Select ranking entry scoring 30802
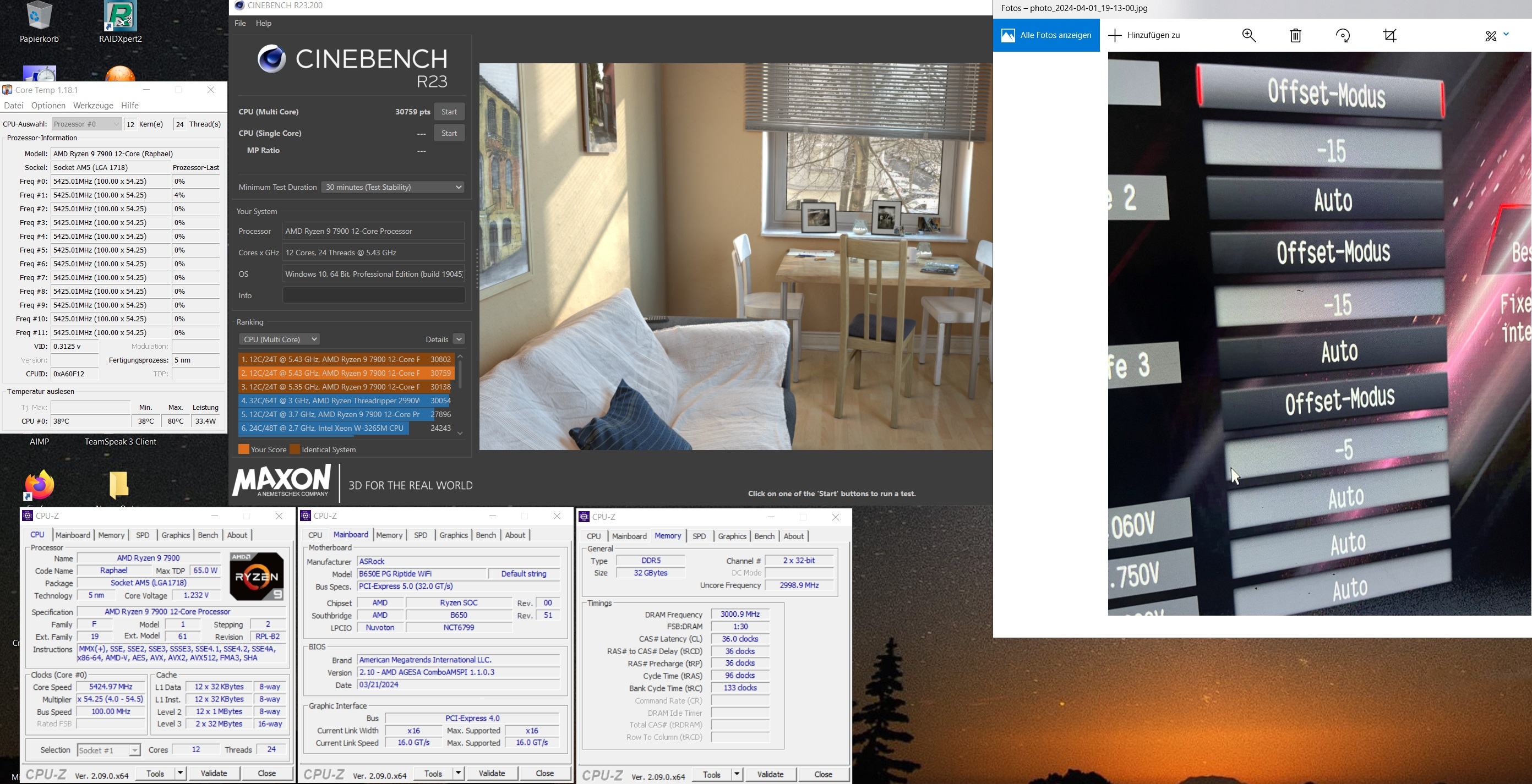The width and height of the screenshot is (1532, 784). tap(346, 359)
